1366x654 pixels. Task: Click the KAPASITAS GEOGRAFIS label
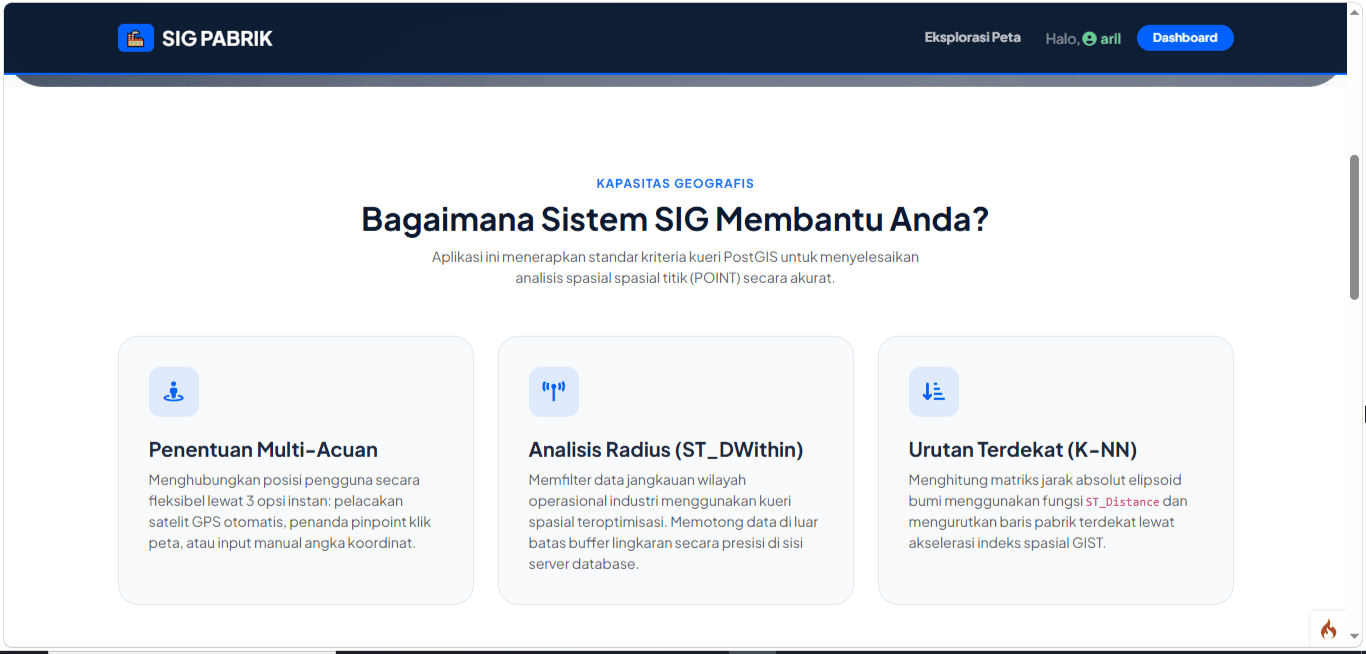pyautogui.click(x=675, y=184)
